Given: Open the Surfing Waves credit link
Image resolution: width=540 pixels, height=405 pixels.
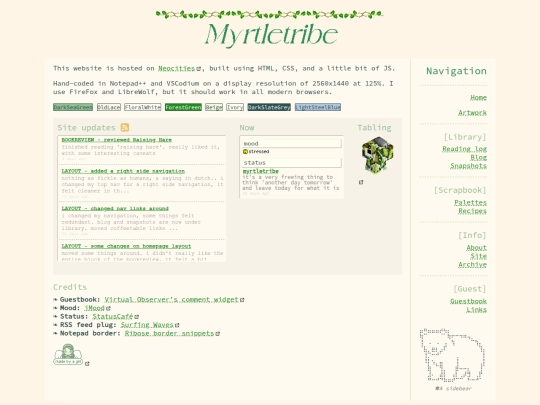Looking at the screenshot, I should pyautogui.click(x=147, y=325).
